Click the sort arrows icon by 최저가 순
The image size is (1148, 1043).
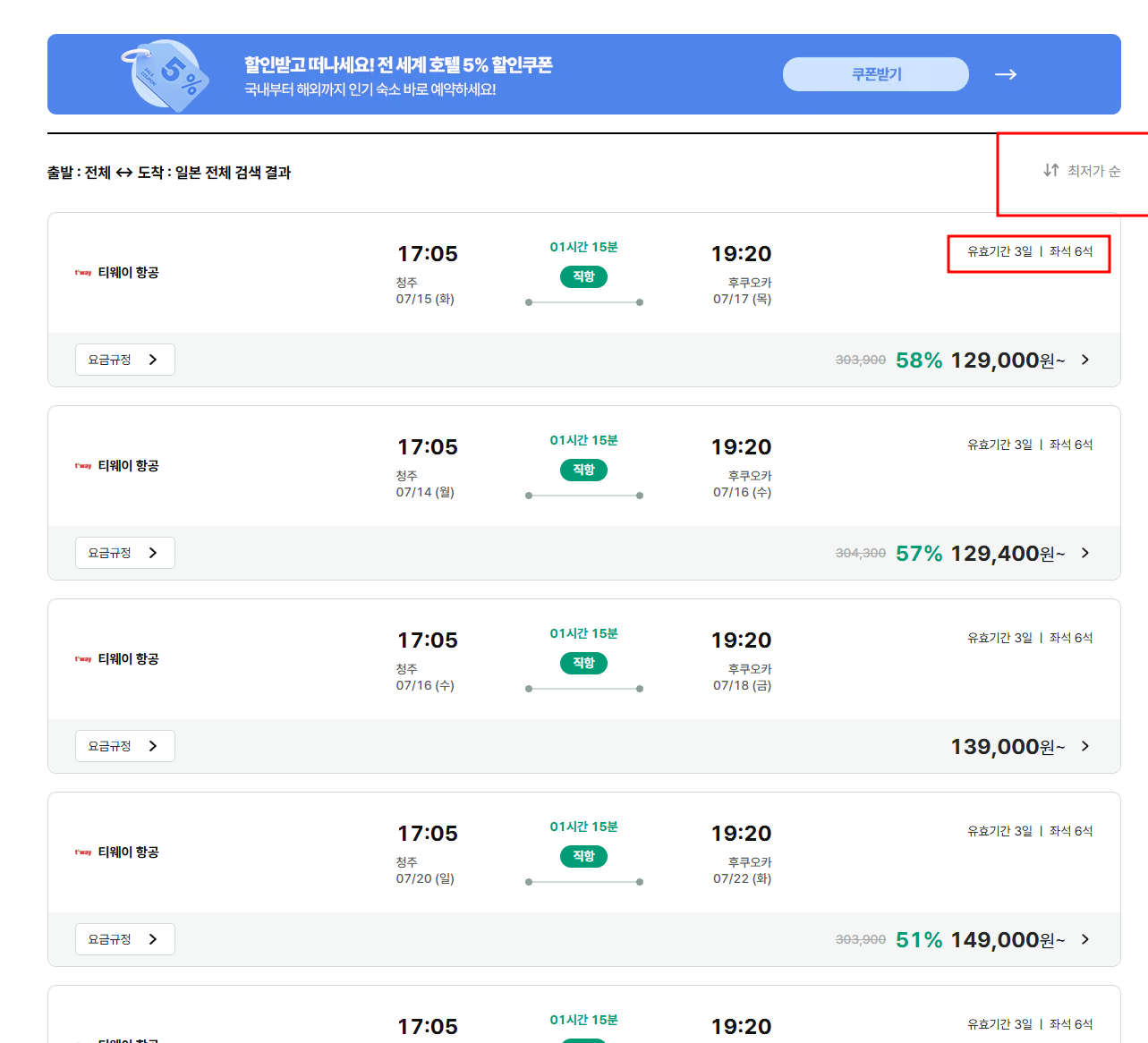pos(1051,170)
